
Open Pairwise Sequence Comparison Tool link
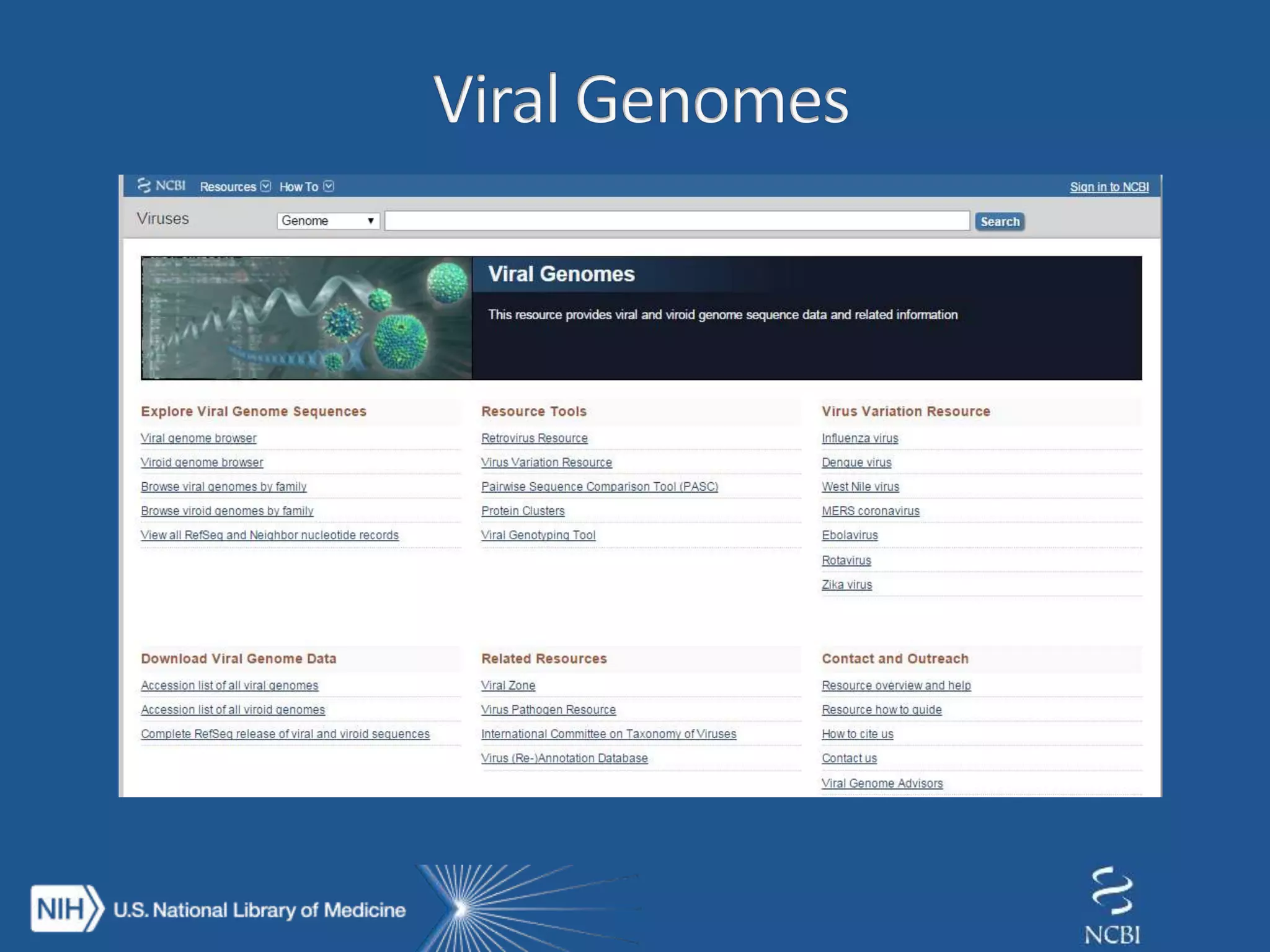coord(599,487)
